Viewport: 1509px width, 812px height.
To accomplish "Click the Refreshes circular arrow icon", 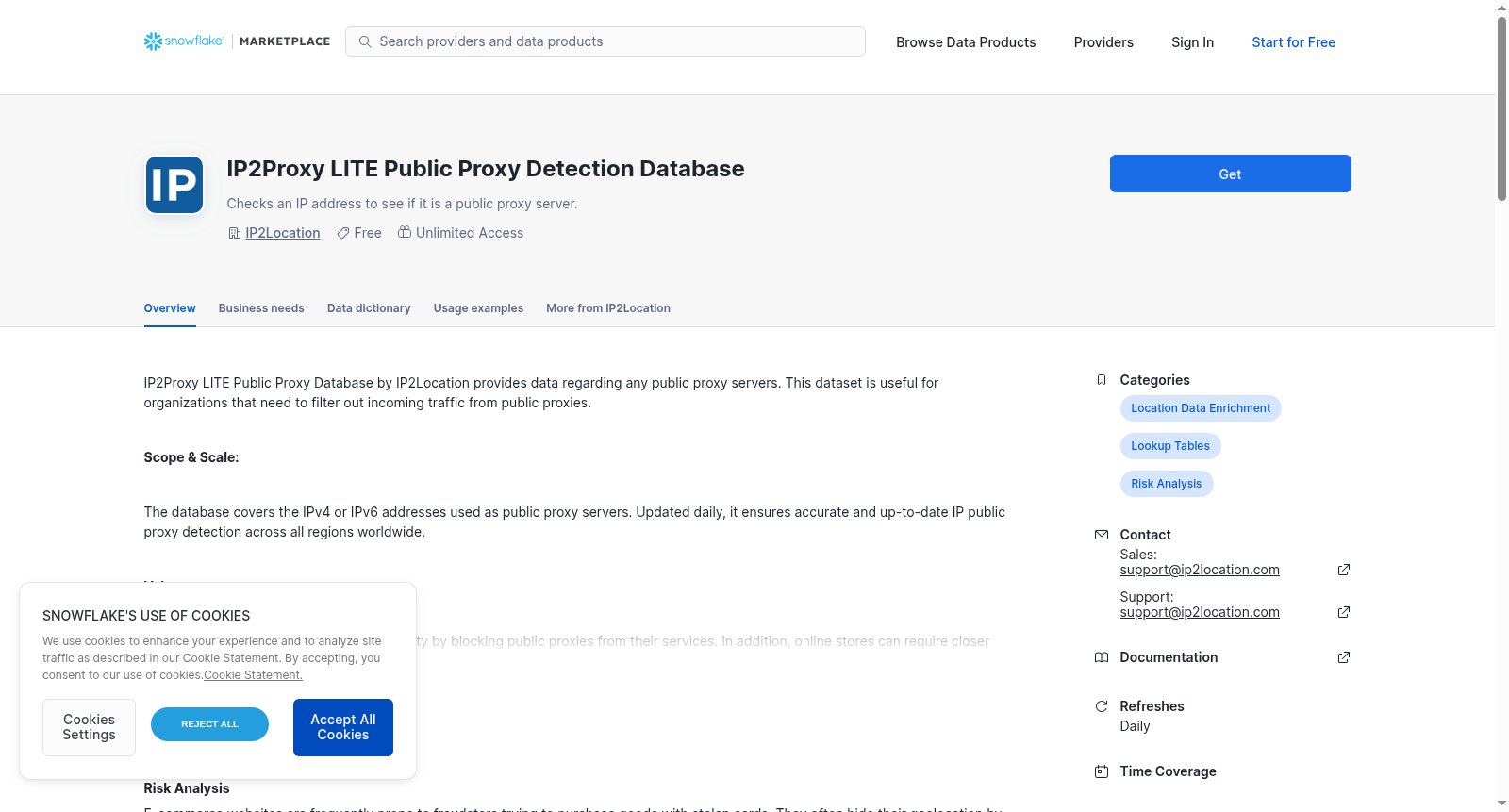I will point(1102,706).
